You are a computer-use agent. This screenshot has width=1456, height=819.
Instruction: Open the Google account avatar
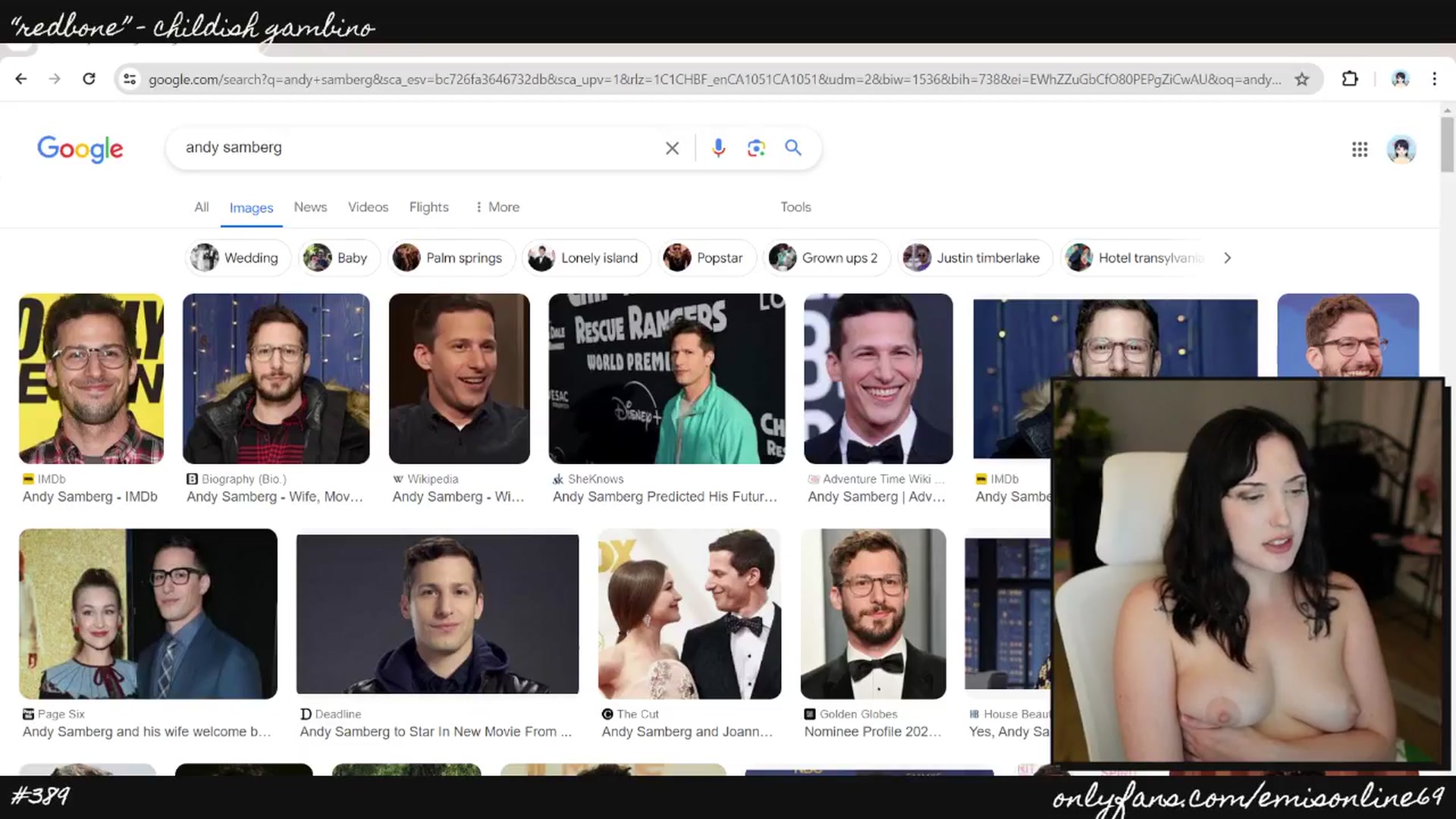pos(1401,149)
